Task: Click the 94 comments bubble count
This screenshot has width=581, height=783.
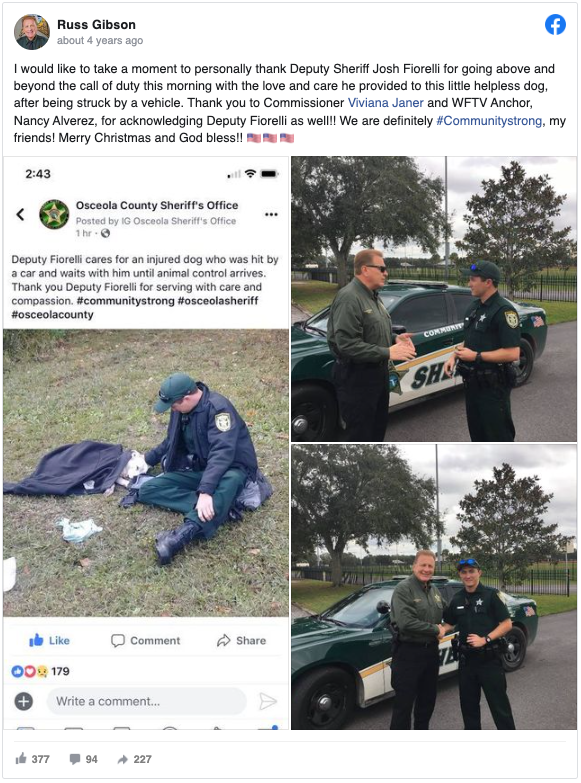Action: 83,759
